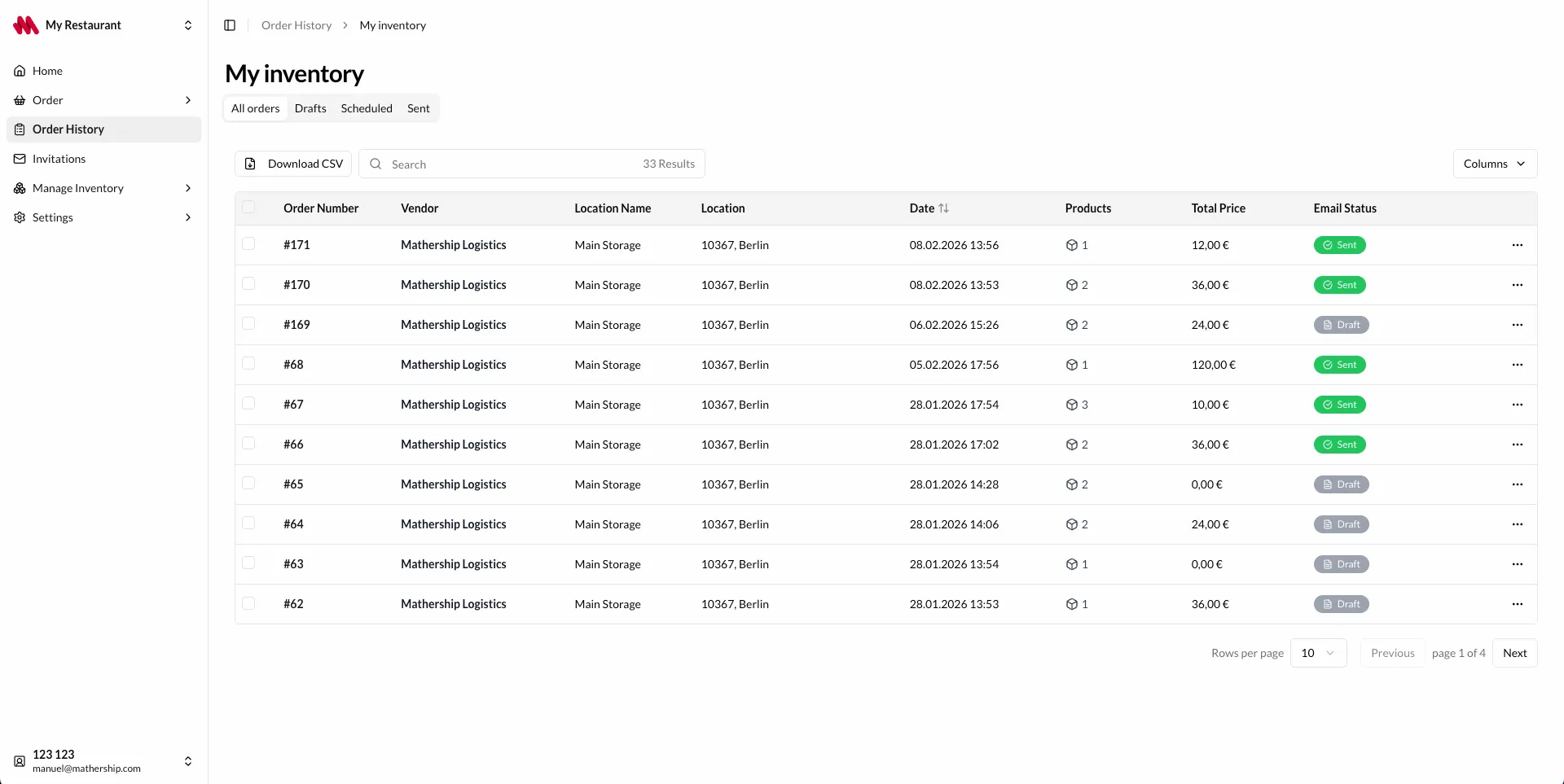Click the Sent badge for order #68
Viewport: 1564px width, 784px height.
1339,365
